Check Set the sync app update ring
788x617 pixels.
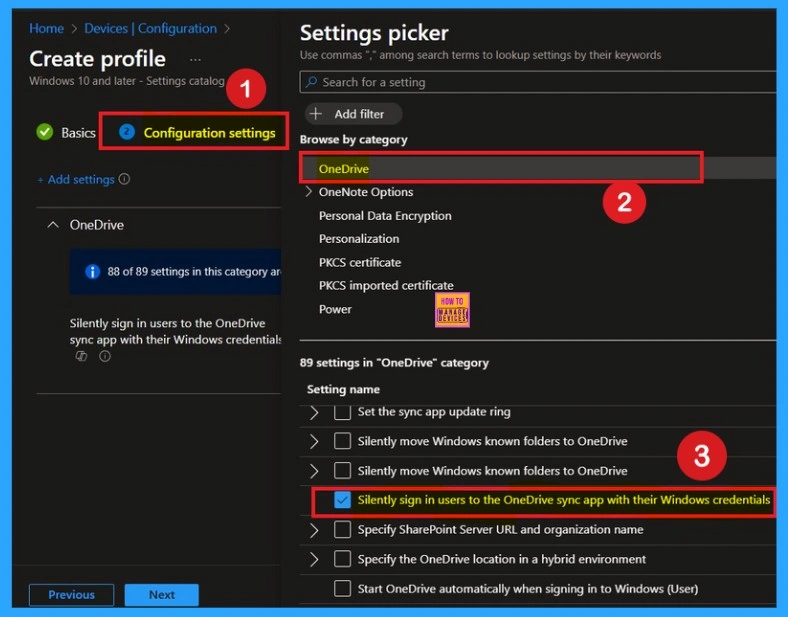[342, 413]
